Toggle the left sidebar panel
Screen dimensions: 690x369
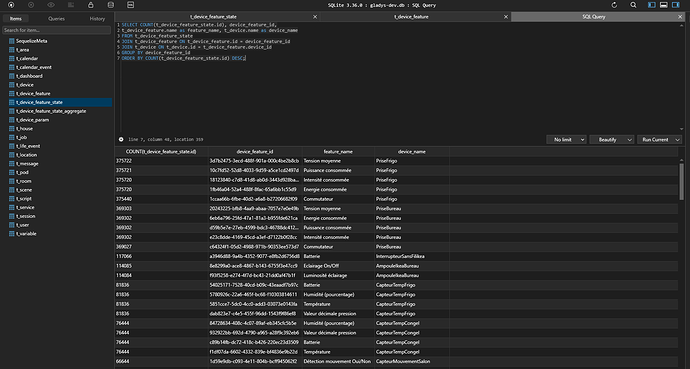point(652,5)
